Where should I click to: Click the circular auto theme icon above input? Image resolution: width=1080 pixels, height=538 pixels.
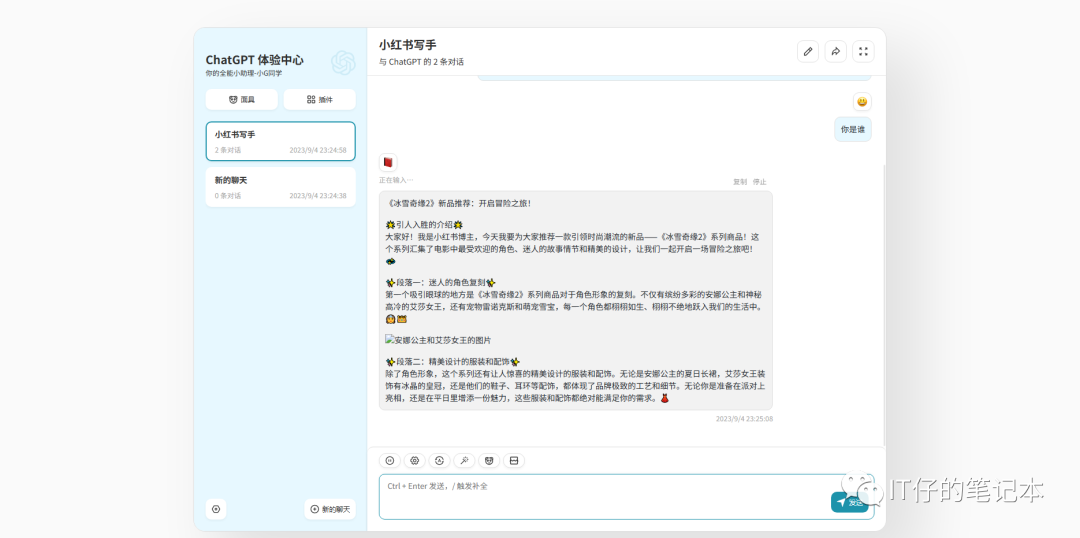[x=439, y=461]
